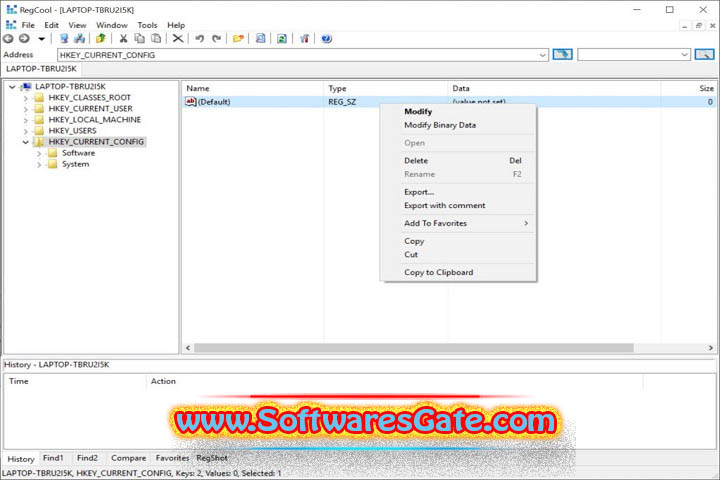
Task: Choose Cut from the context menu
Action: [x=458, y=254]
